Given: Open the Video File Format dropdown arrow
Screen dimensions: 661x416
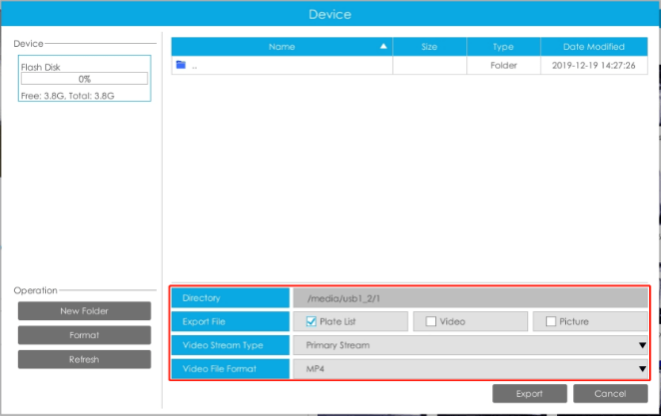Looking at the screenshot, I should click(x=642, y=369).
